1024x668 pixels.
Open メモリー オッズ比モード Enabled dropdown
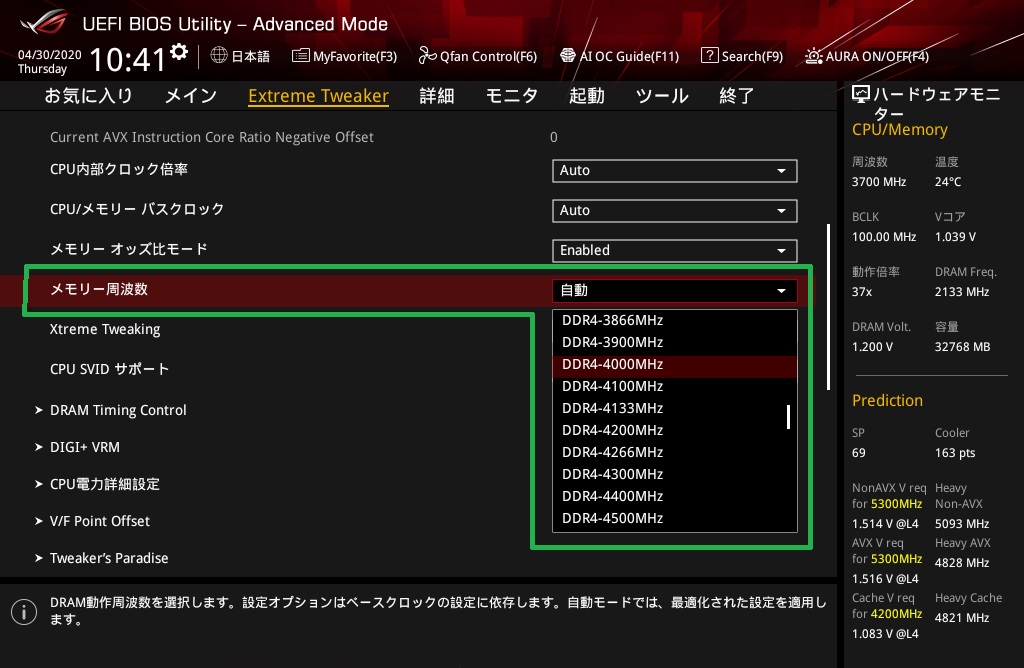(675, 250)
